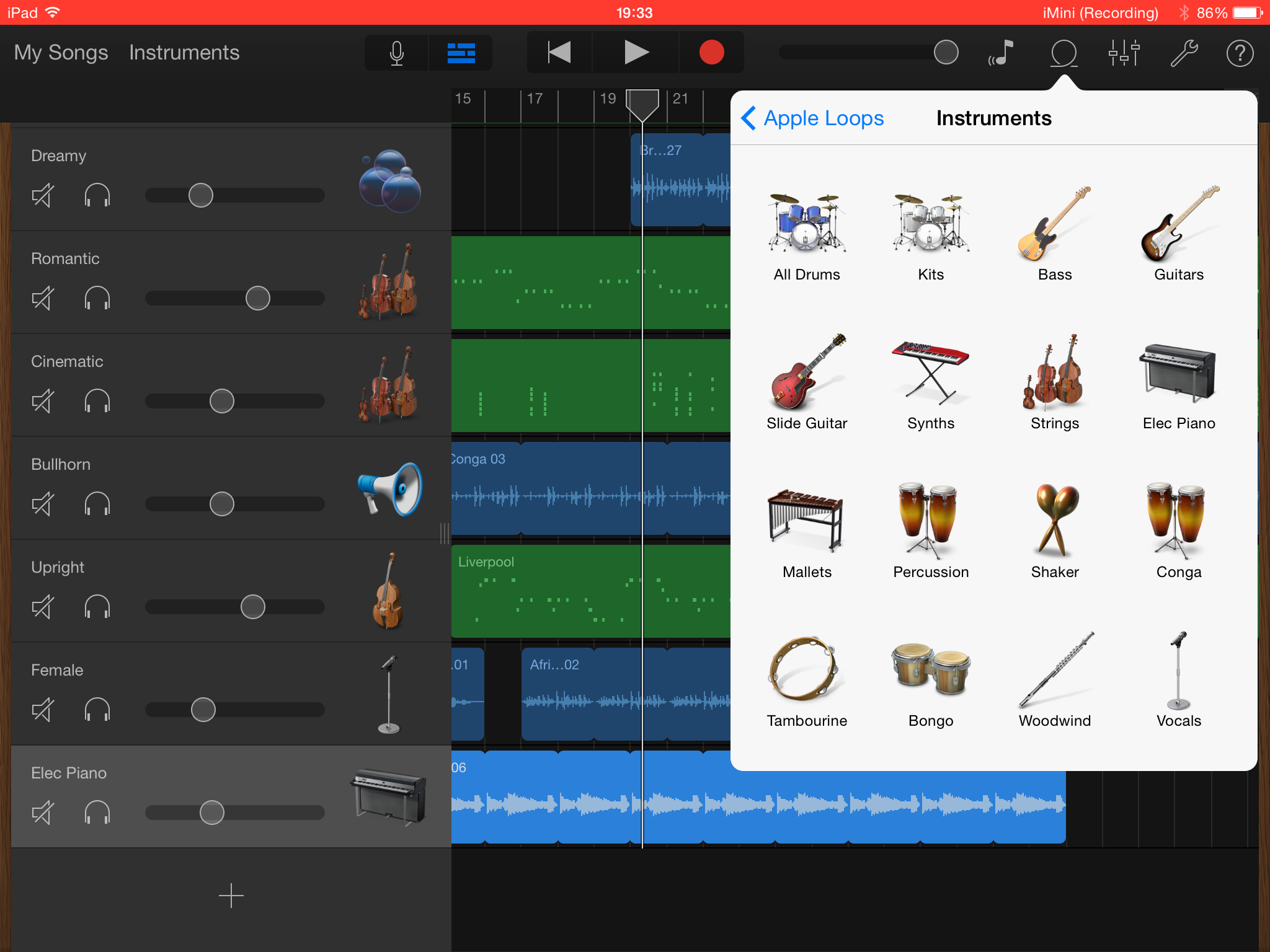
Task: Mute the Bullhorn track
Action: click(x=43, y=505)
